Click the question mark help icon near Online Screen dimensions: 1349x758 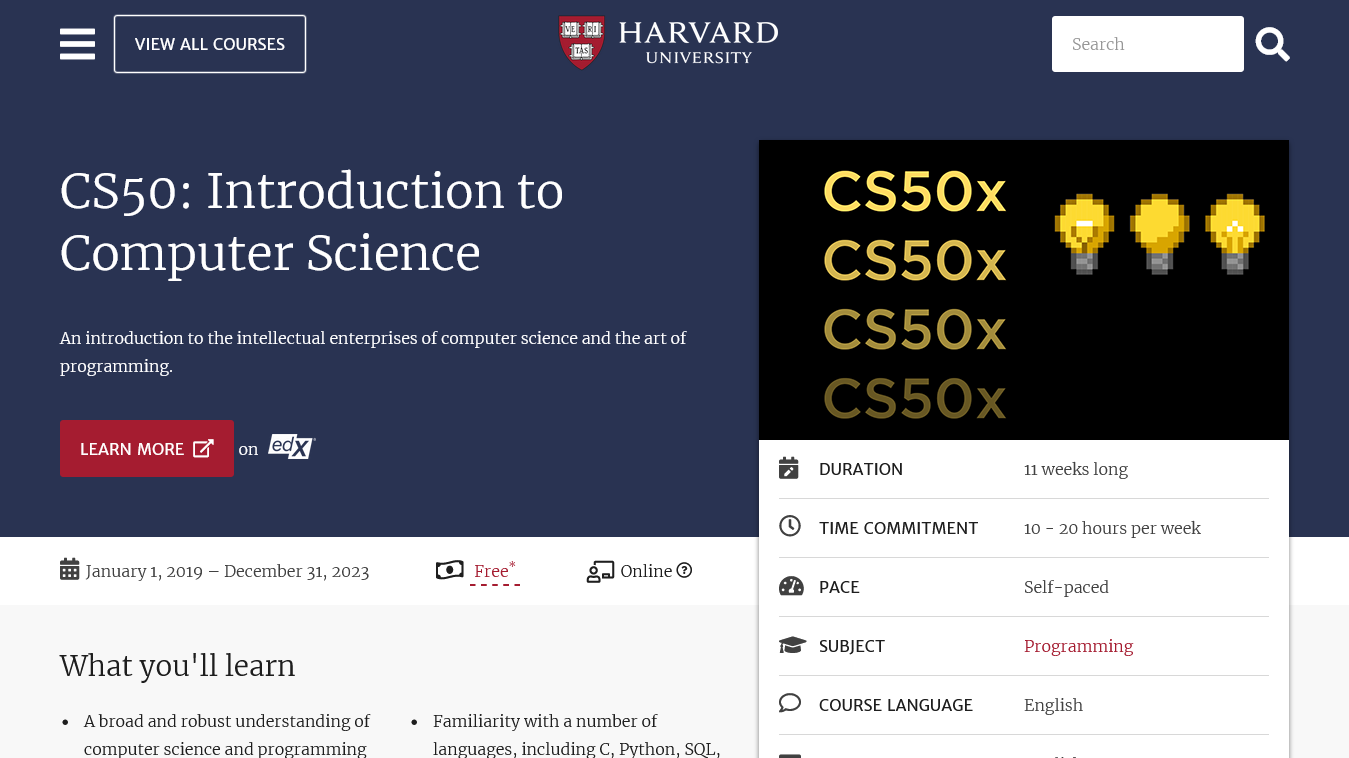684,570
